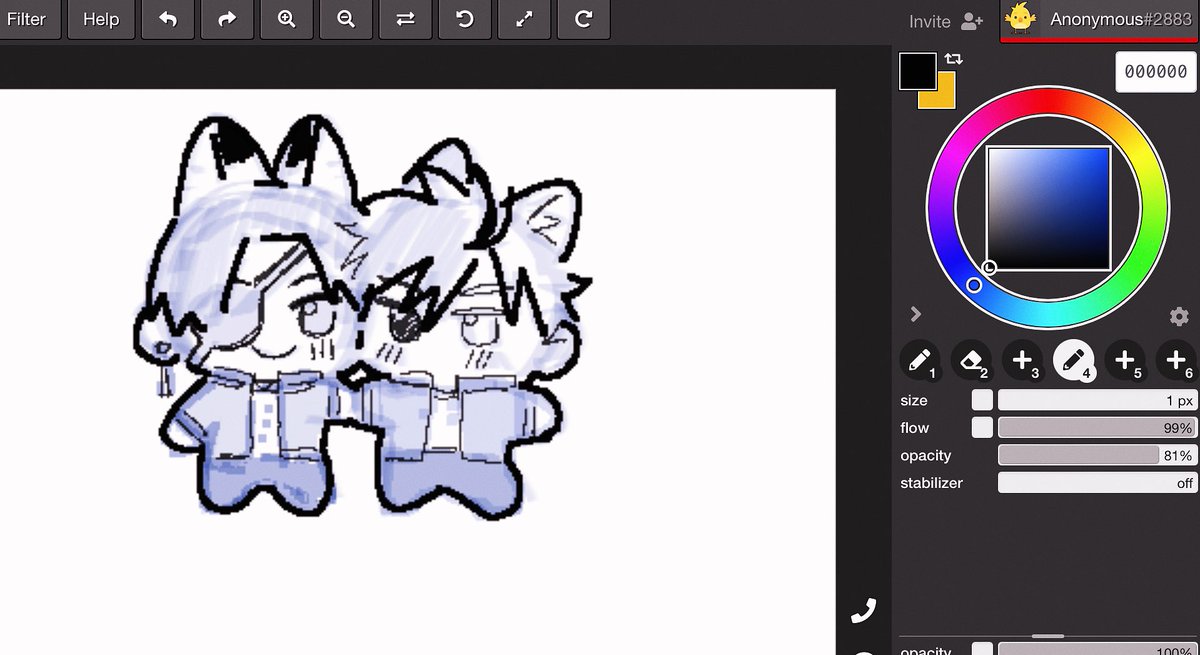Rotate canvas counterclockwise
Viewport: 1200px width, 655px height.
coord(465,19)
